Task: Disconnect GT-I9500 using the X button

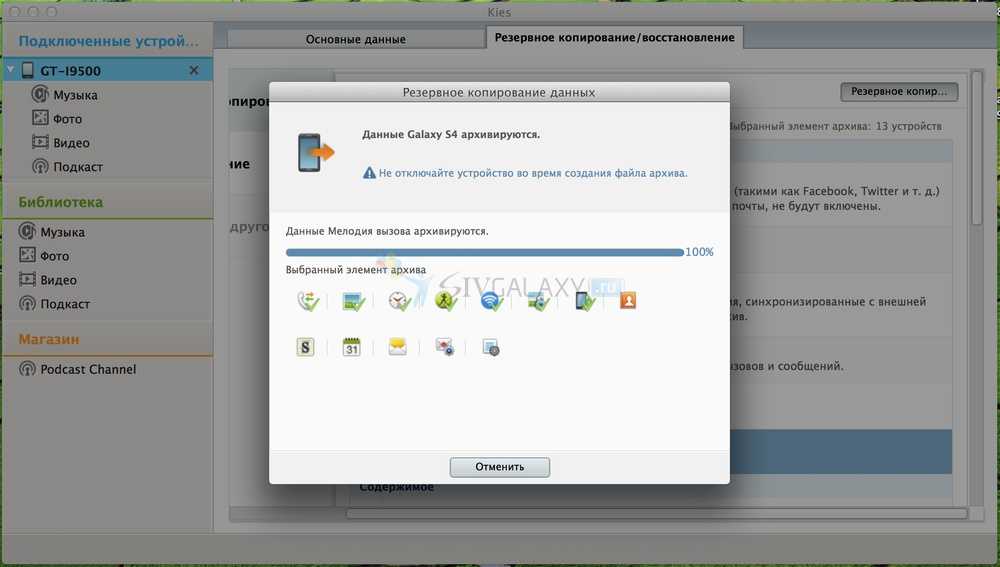Action: [x=194, y=71]
